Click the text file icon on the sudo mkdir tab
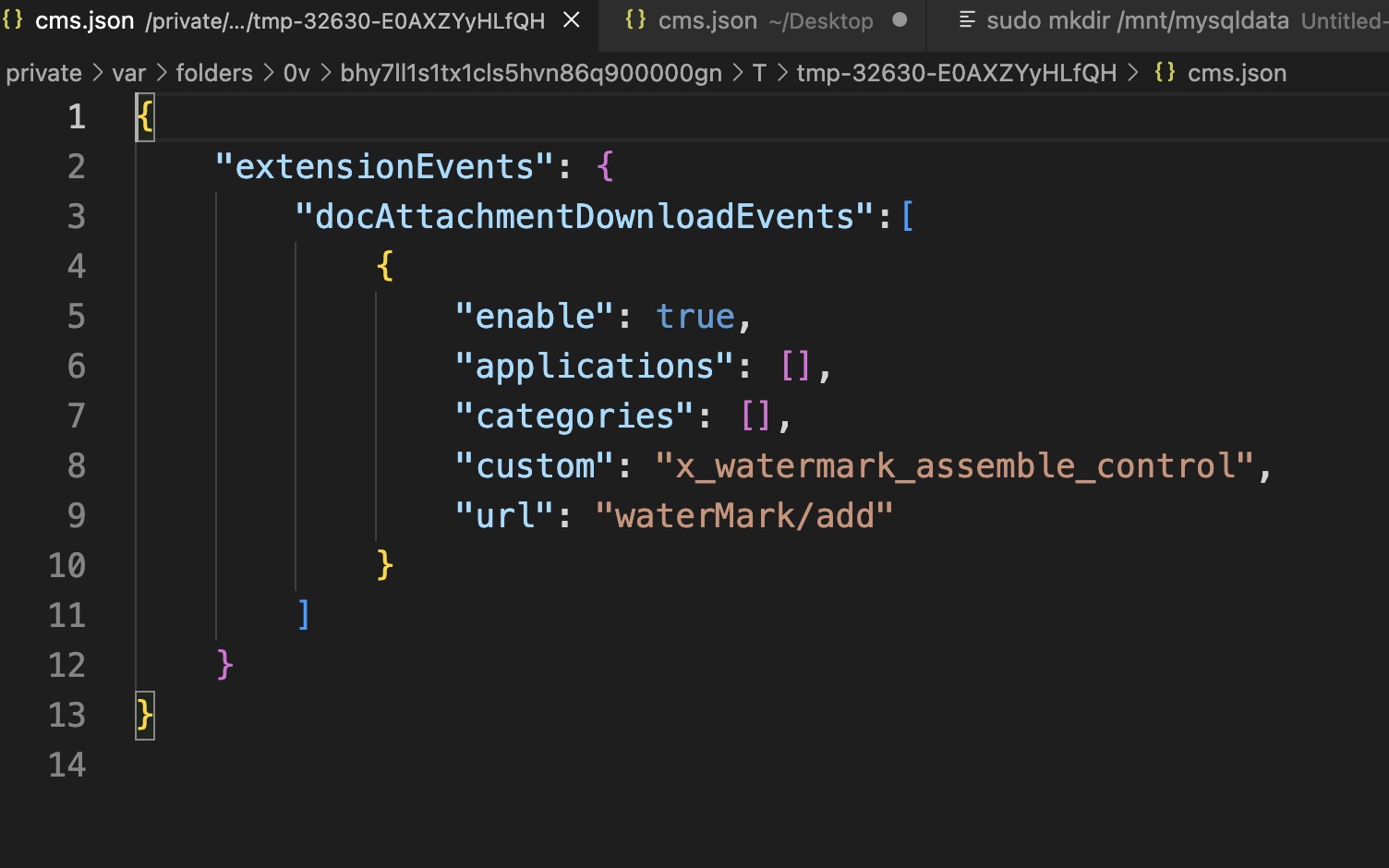Viewport: 1389px width, 868px height. coord(967,20)
